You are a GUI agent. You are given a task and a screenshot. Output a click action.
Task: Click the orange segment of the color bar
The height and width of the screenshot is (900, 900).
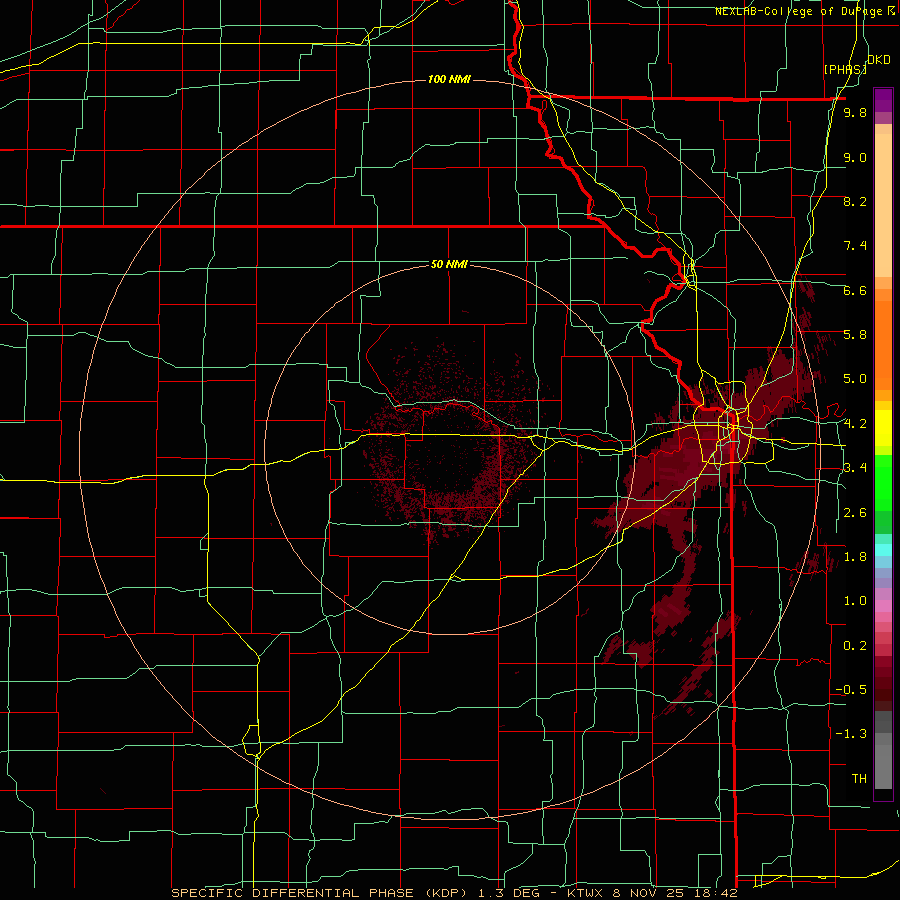click(x=883, y=346)
